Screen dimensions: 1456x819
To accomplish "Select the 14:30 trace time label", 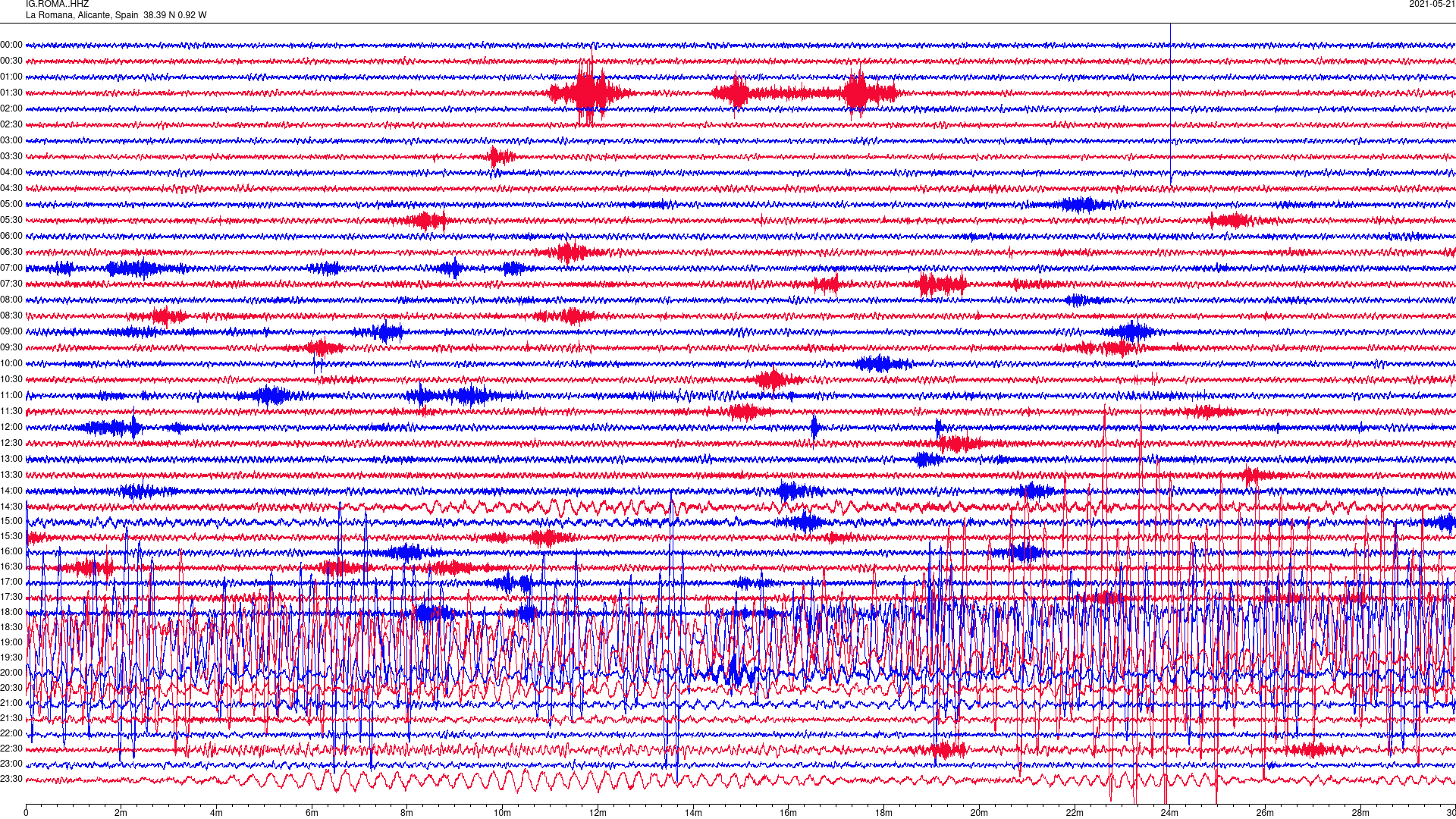I will pos(11,507).
